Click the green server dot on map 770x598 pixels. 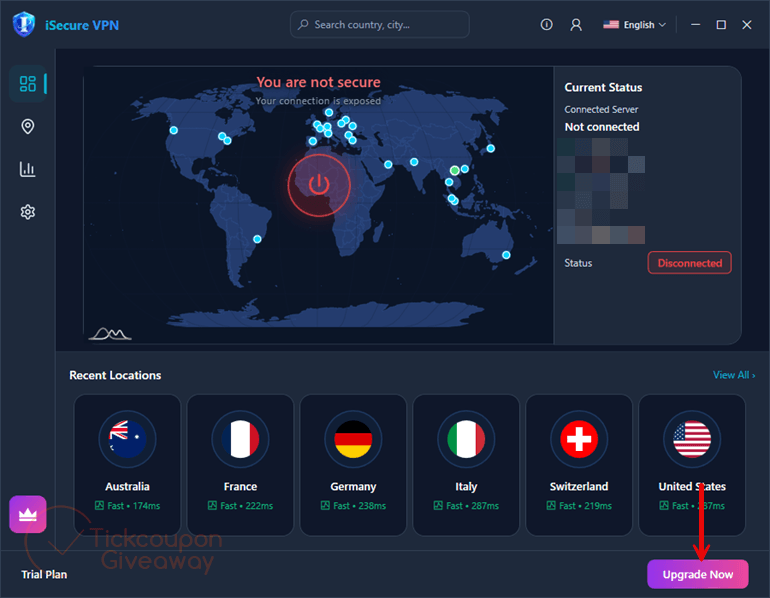455,170
